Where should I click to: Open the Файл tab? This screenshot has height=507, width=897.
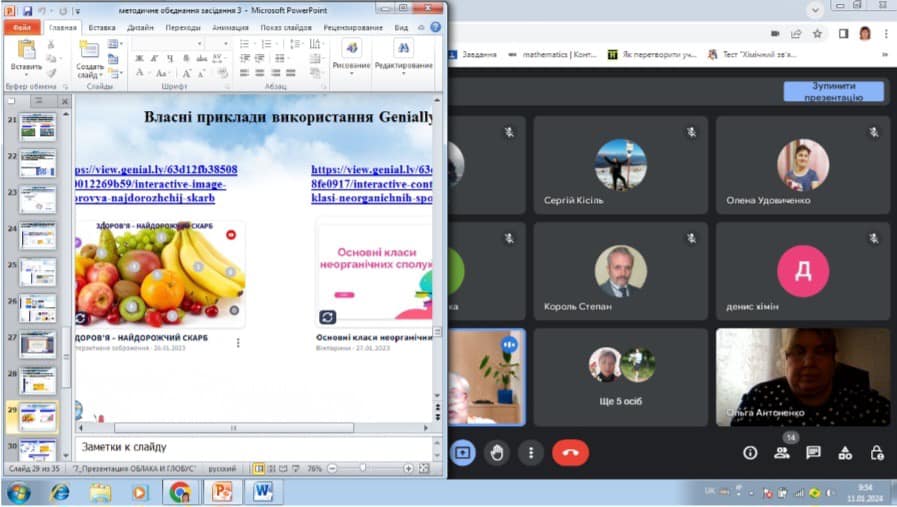(22, 27)
